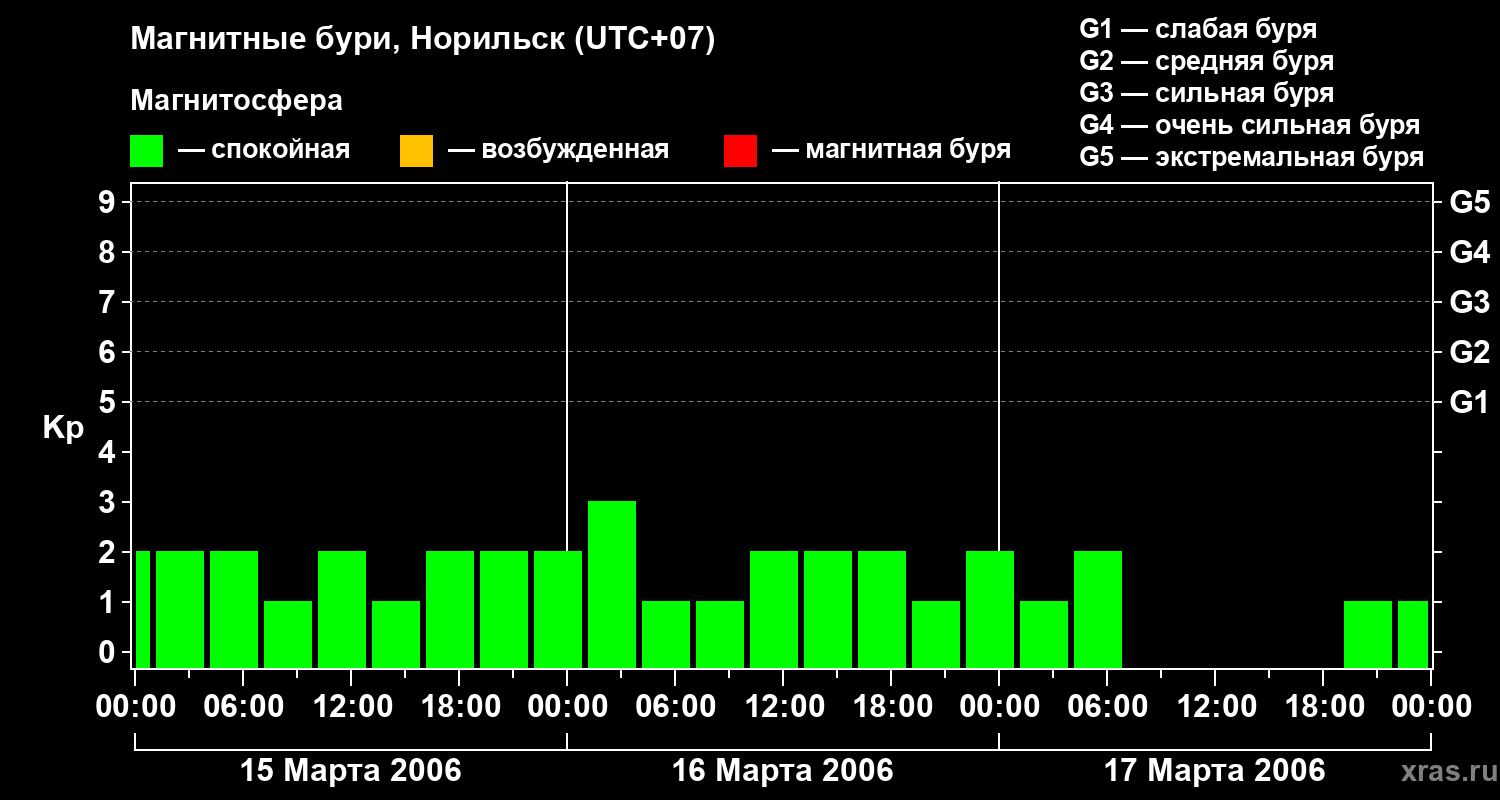Viewport: 1500px width, 800px height.
Task: Click 'G2 — средняя буря' legend line
Action: point(1207,61)
